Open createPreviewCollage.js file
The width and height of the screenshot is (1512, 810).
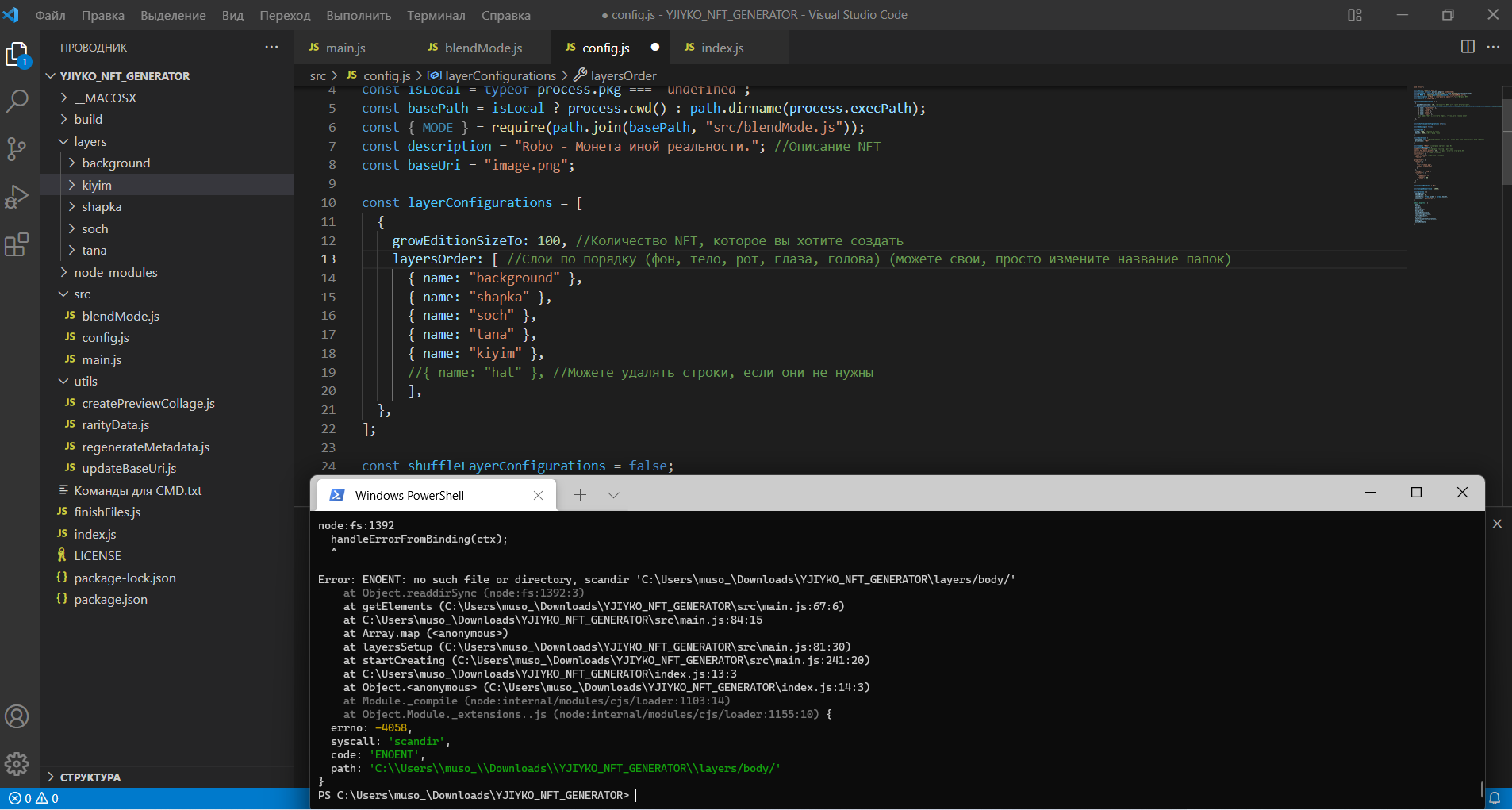click(167, 403)
